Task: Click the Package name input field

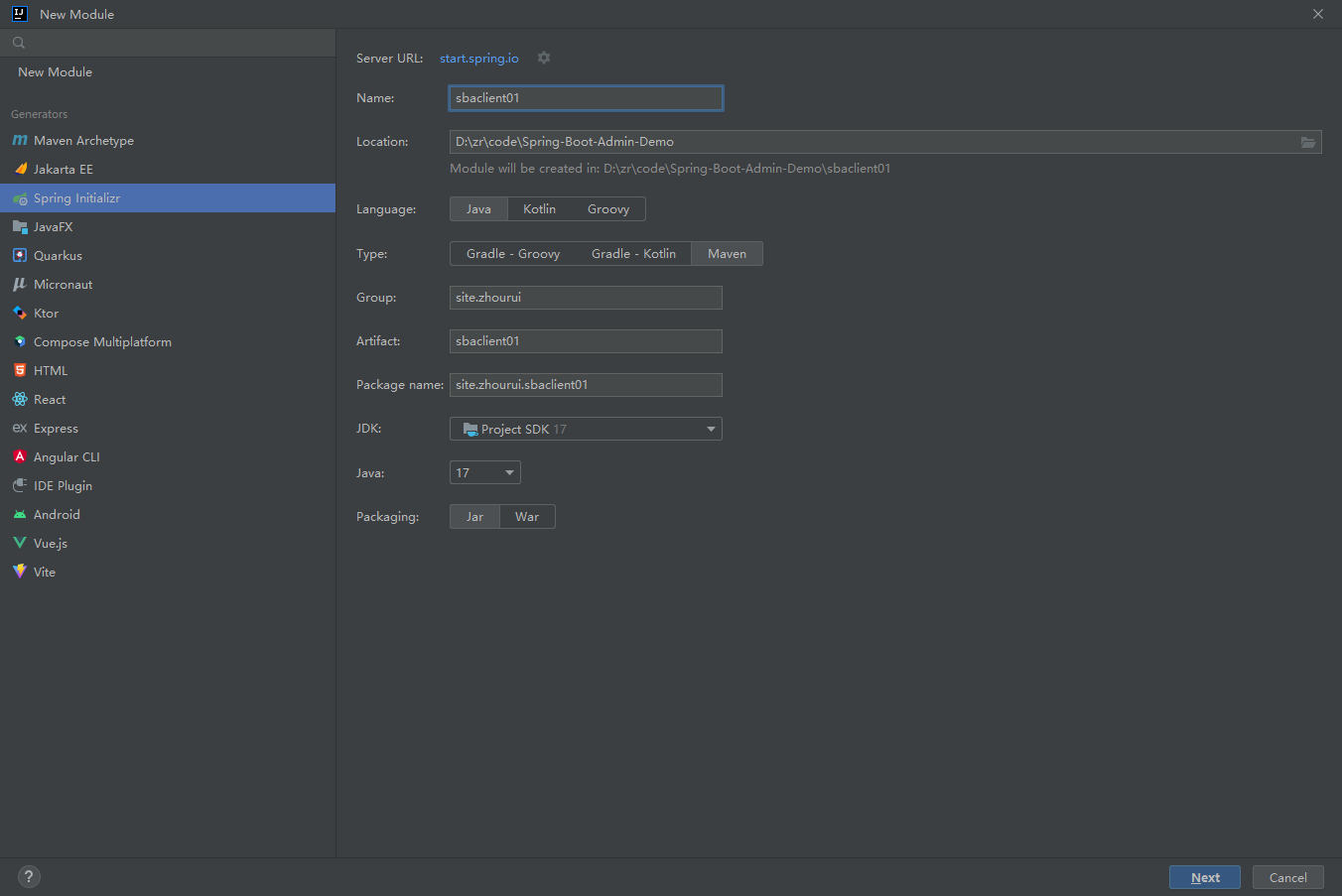Action: point(586,385)
